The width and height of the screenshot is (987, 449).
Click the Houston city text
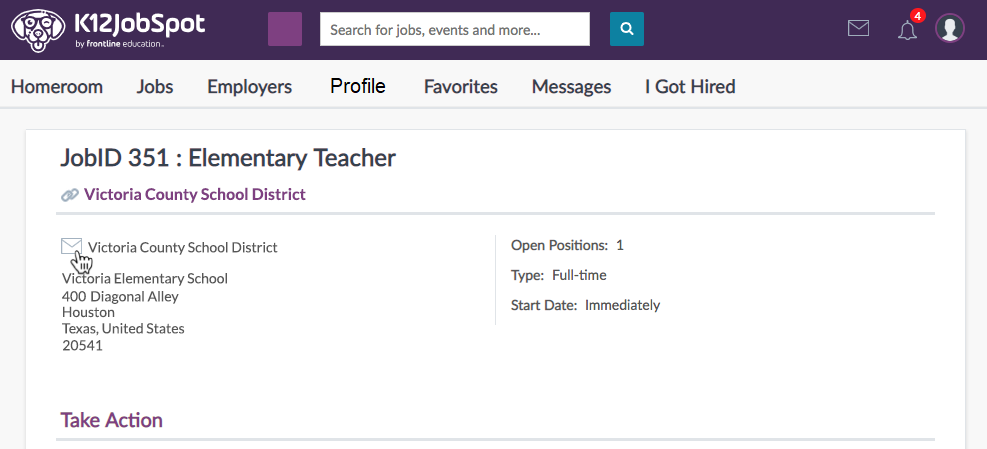[88, 312]
